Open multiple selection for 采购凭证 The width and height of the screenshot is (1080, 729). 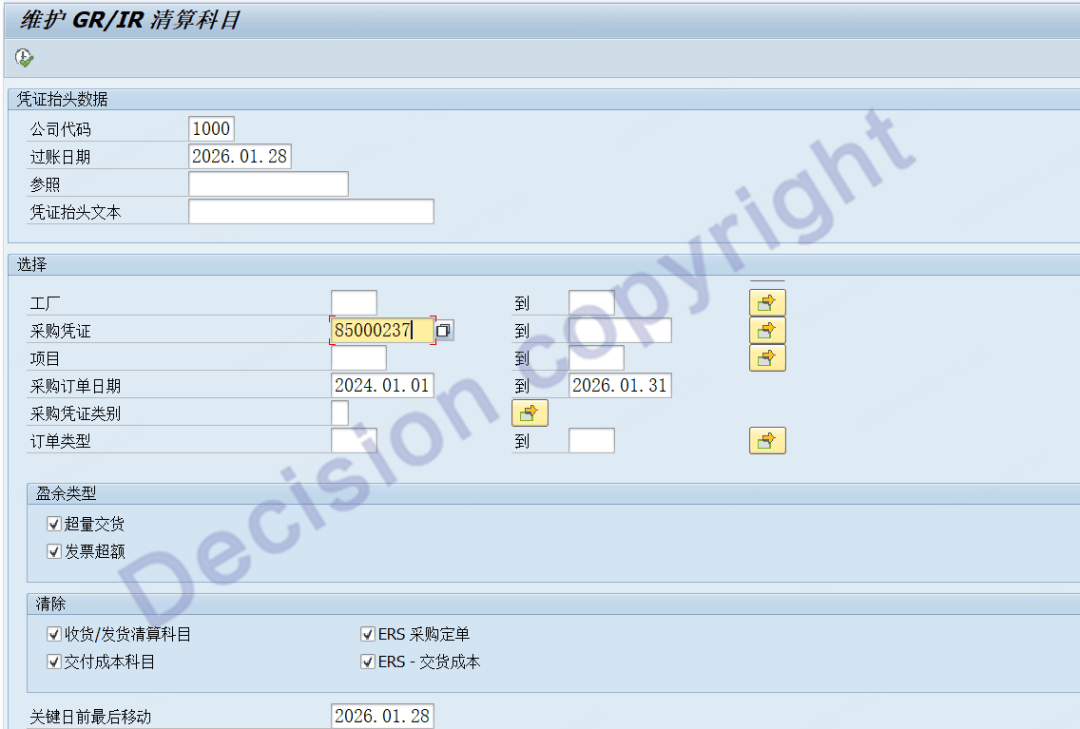point(767,330)
